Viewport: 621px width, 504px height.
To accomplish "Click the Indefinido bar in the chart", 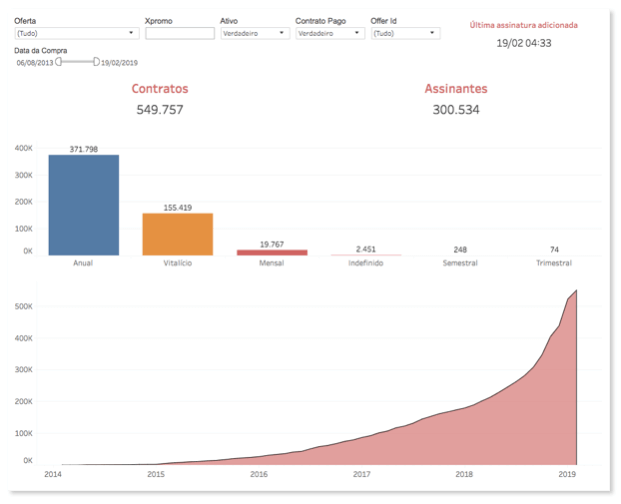I will coord(365,254).
